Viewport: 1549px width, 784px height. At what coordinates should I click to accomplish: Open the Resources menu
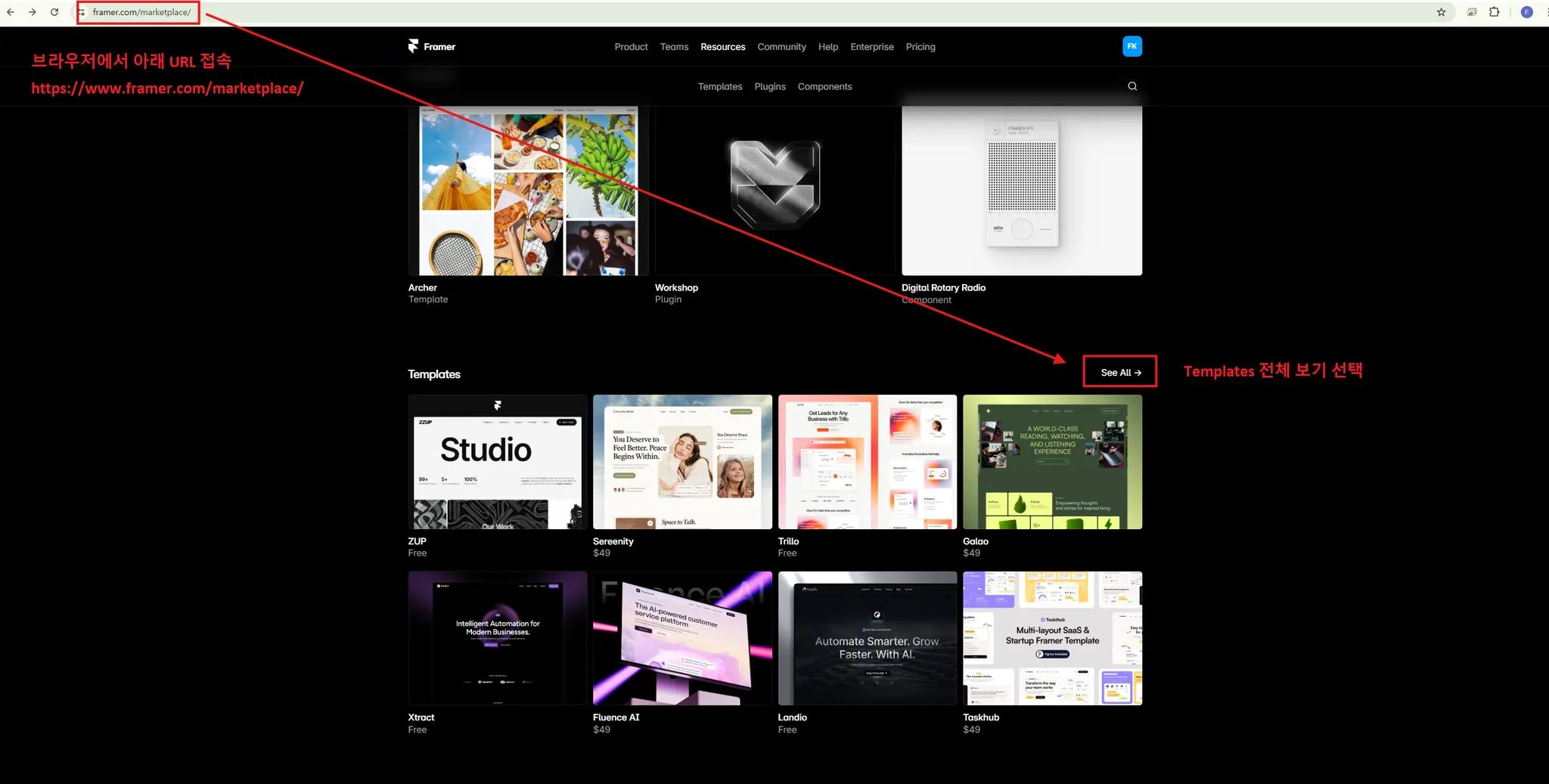tap(722, 47)
